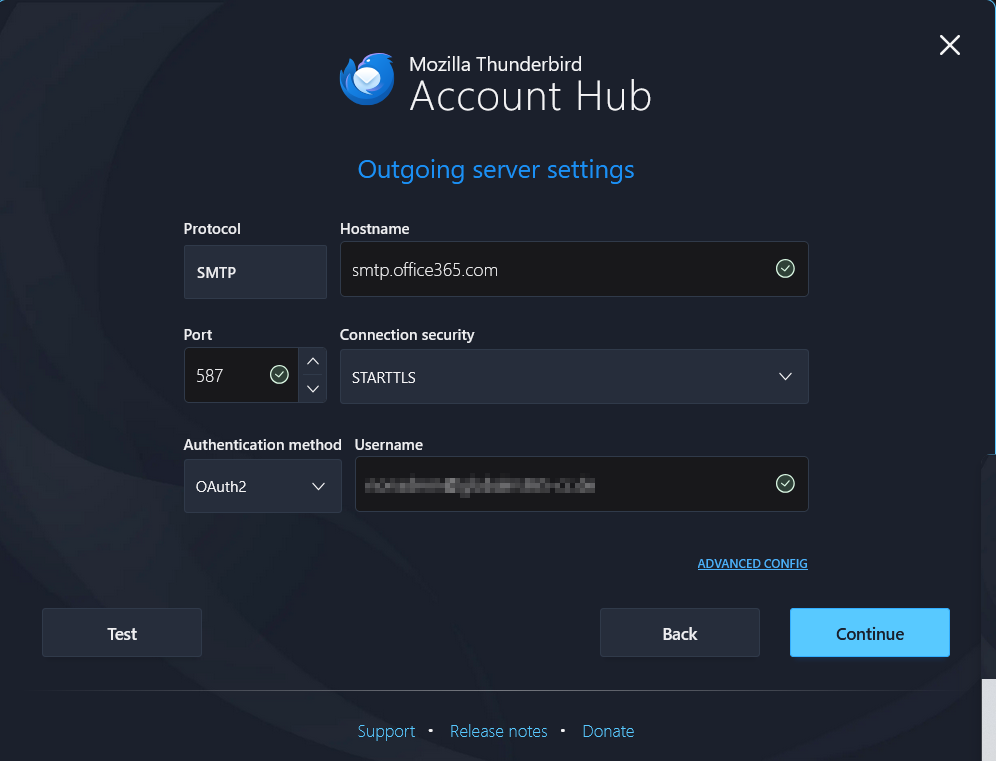Click the Username input field
This screenshot has height=761, width=996.
point(582,484)
